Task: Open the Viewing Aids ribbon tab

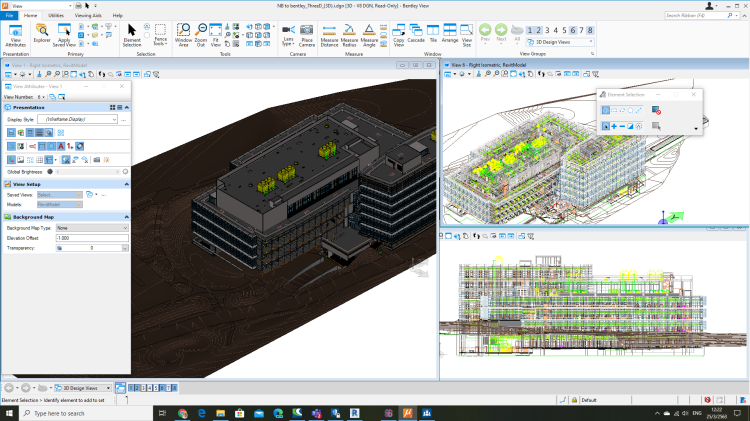Action: coord(89,16)
